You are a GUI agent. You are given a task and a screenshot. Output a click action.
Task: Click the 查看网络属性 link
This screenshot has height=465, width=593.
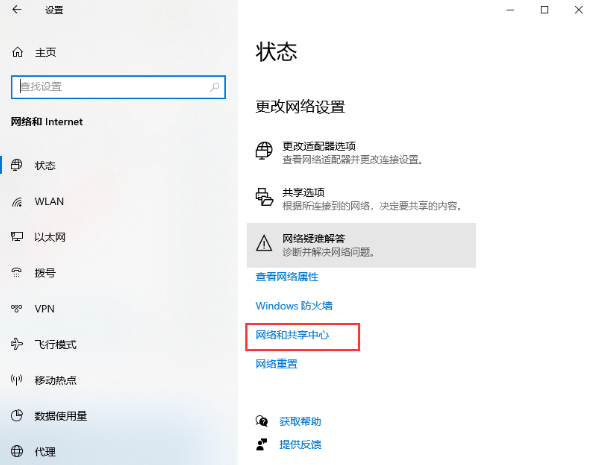(287, 277)
